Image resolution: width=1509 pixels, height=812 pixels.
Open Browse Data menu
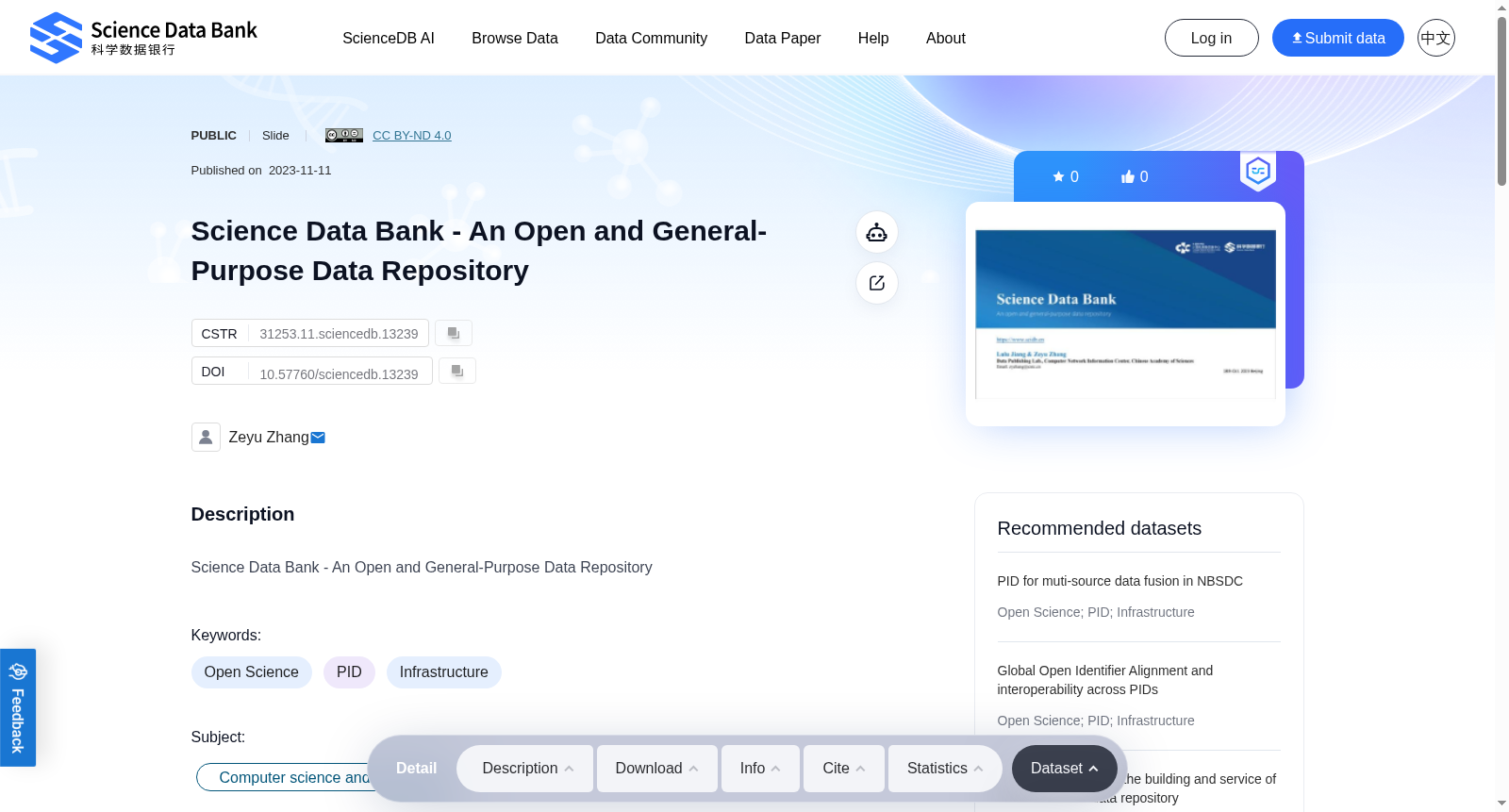coord(515,39)
